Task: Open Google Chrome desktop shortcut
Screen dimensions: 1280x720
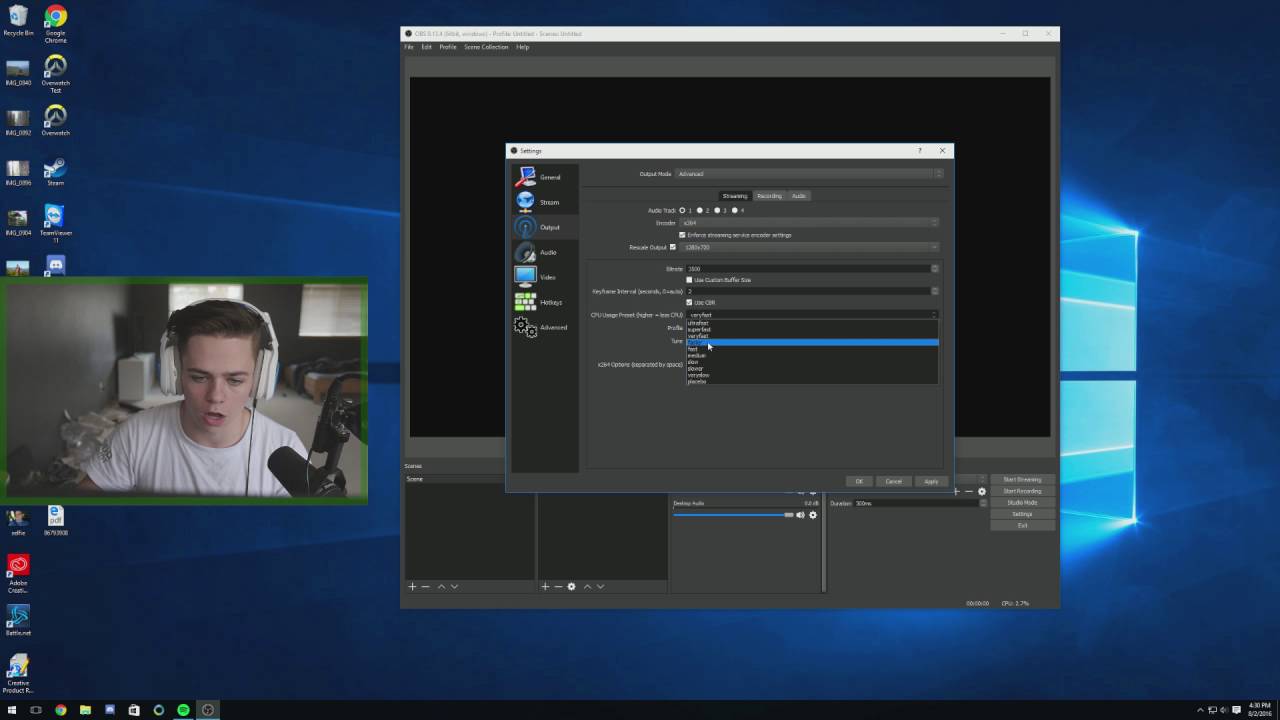Action: point(56,24)
